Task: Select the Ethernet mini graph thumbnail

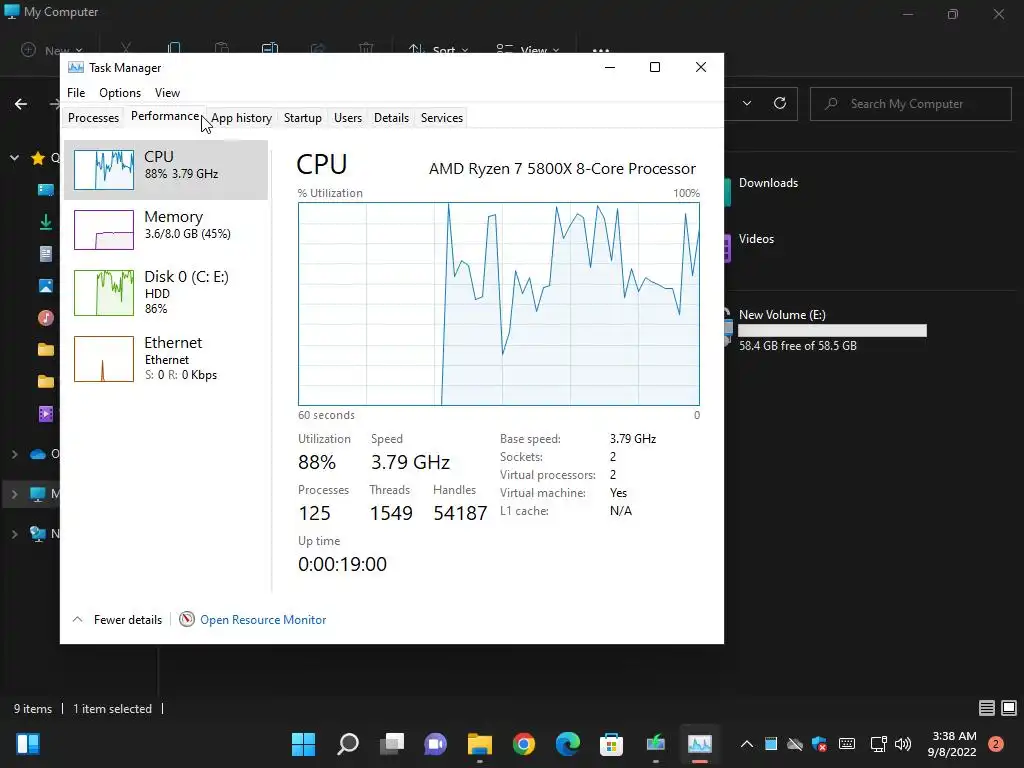Action: coord(104,359)
